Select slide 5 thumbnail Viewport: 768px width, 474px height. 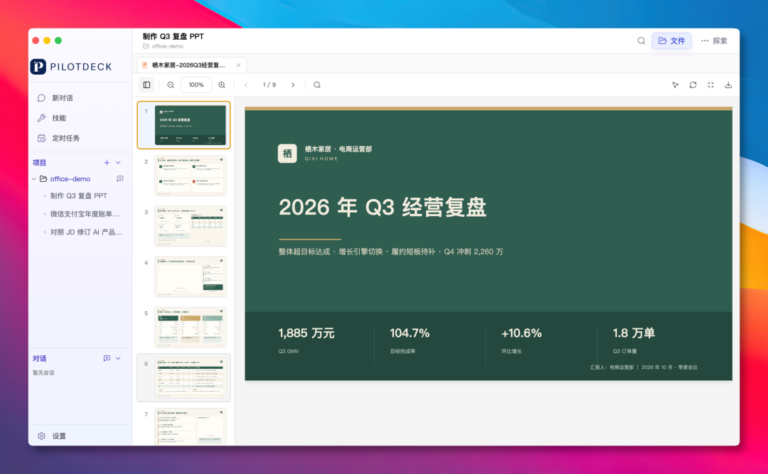pyautogui.click(x=191, y=327)
